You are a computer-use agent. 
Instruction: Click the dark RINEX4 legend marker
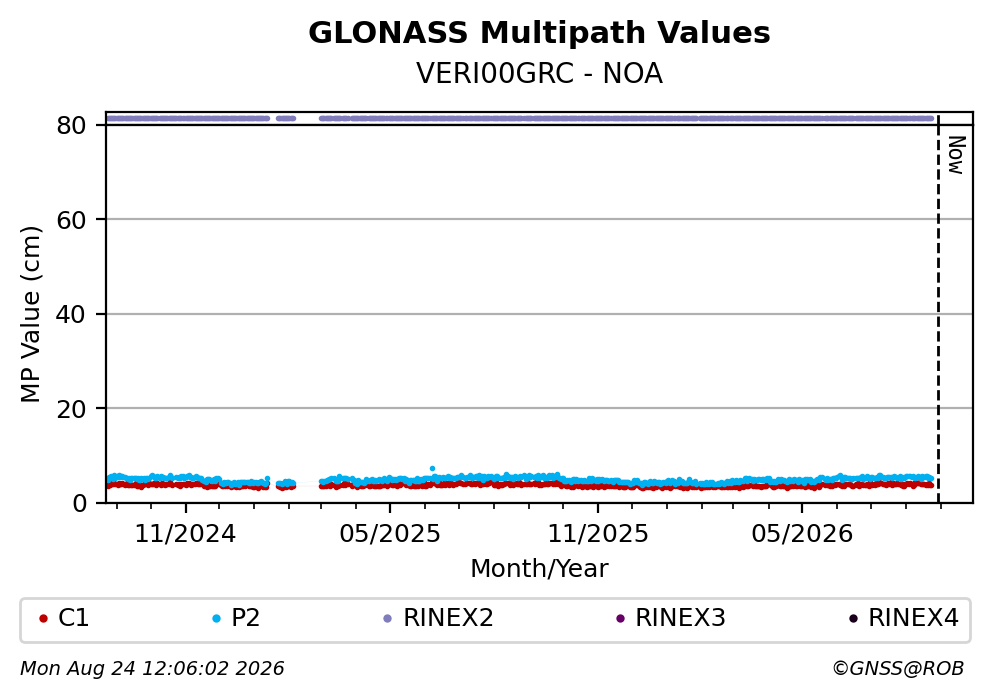pos(853,619)
